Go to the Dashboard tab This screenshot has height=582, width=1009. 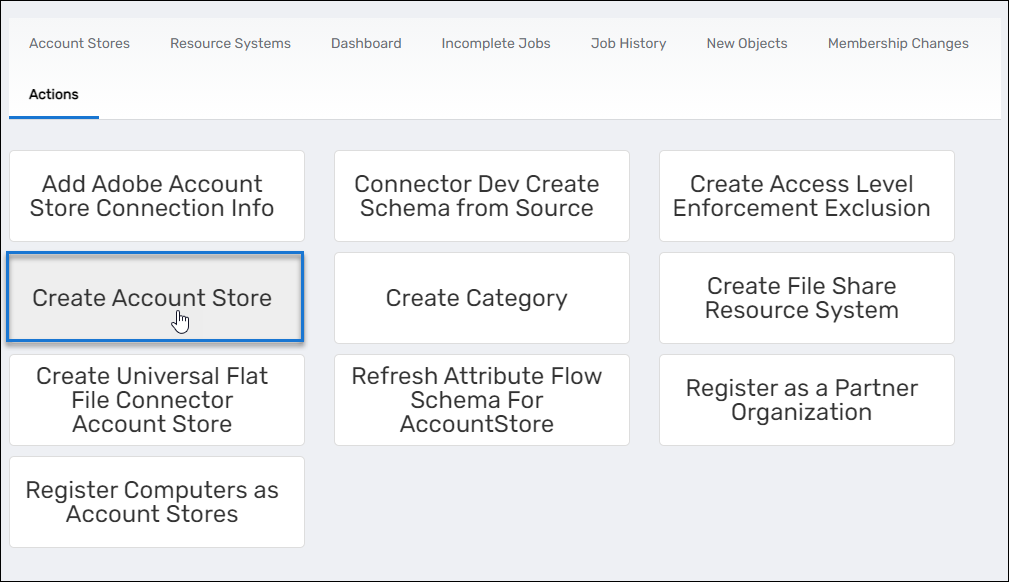366,43
